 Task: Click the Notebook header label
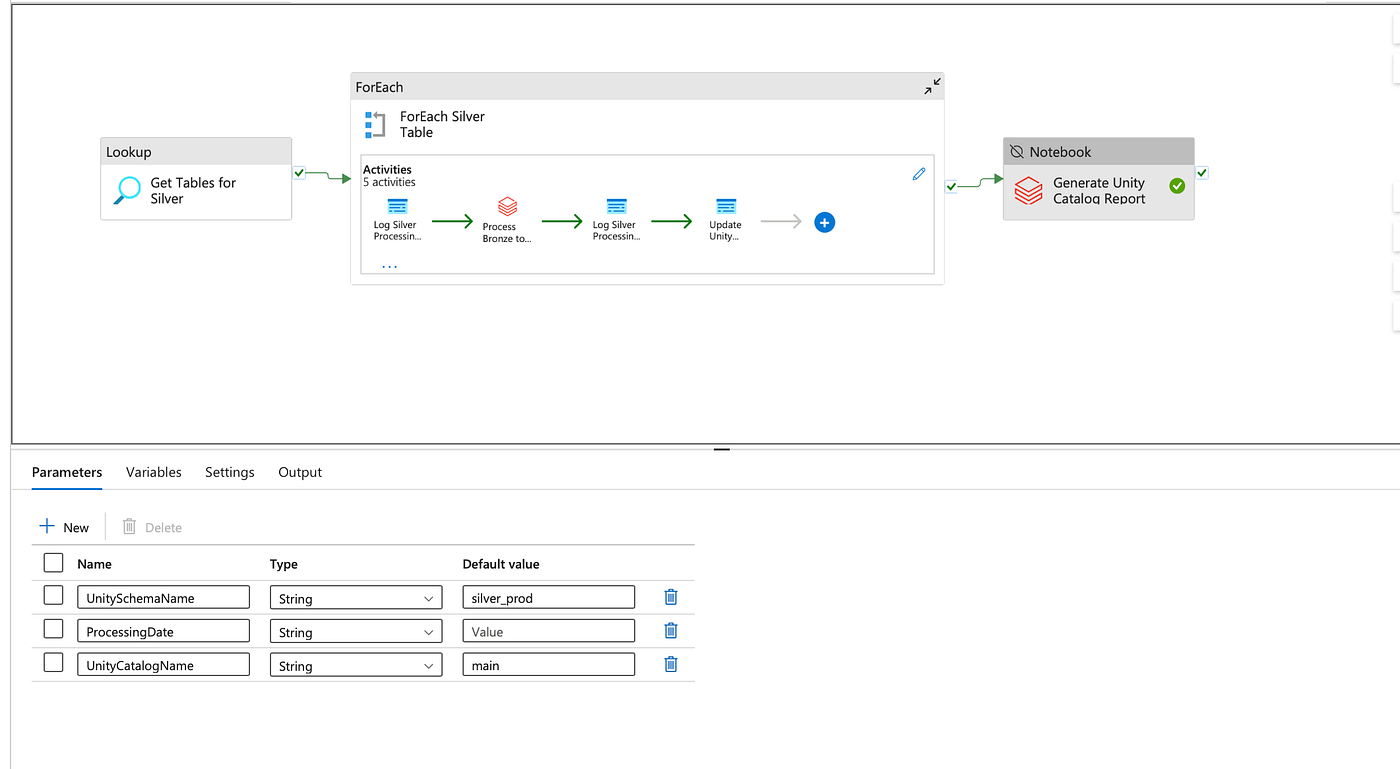(1060, 152)
